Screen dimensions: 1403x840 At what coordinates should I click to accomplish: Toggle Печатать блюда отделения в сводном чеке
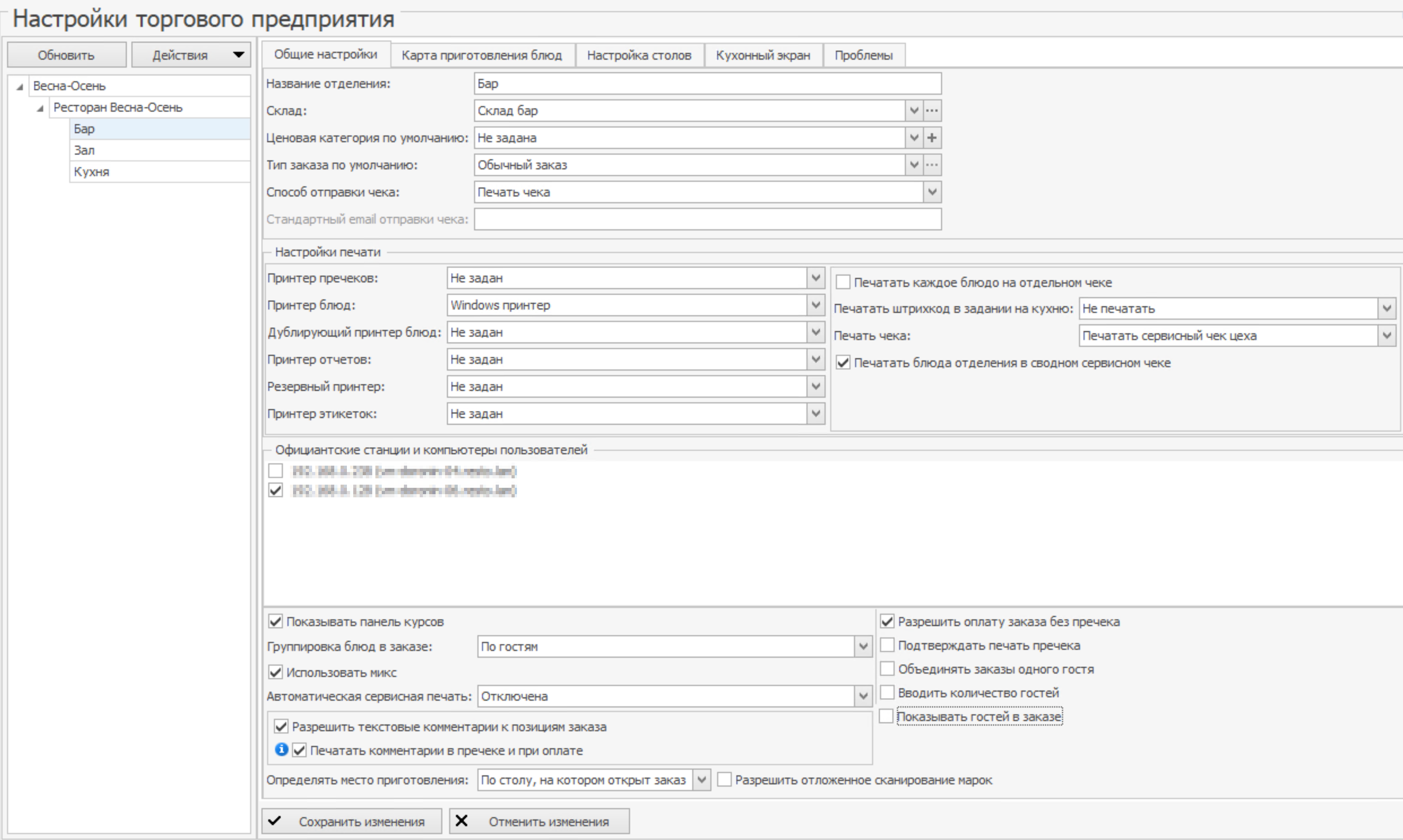pyautogui.click(x=843, y=362)
